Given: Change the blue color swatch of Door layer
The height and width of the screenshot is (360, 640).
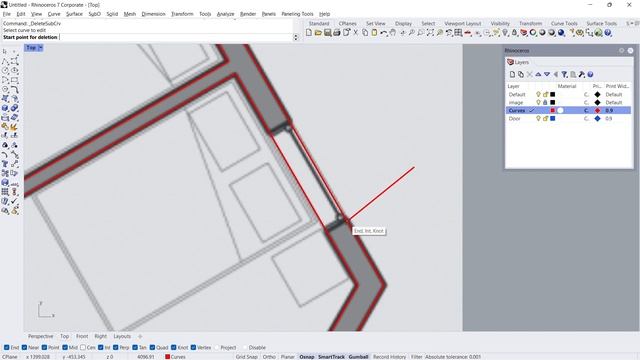Looking at the screenshot, I should coord(553,118).
